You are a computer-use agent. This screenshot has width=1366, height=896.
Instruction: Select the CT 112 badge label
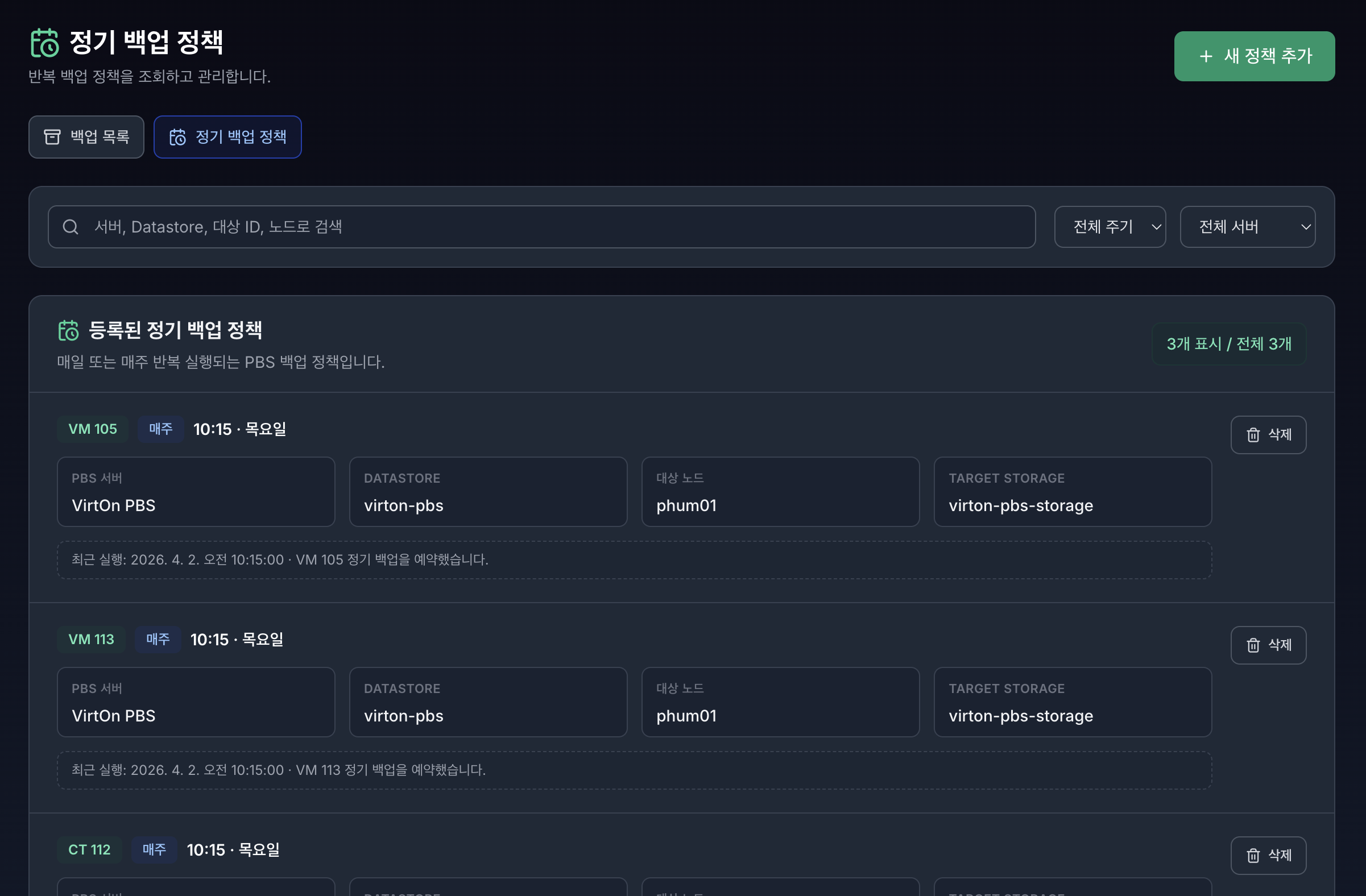coord(89,850)
